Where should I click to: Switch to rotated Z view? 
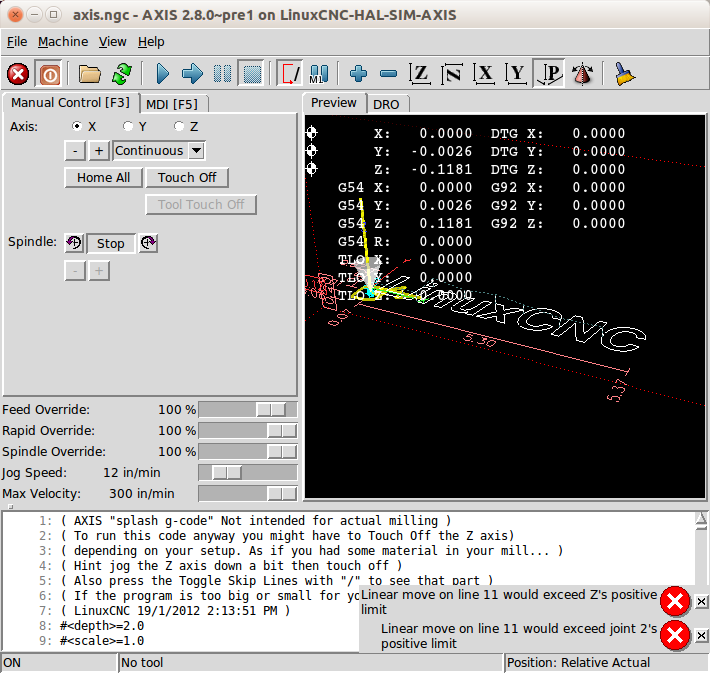click(452, 74)
